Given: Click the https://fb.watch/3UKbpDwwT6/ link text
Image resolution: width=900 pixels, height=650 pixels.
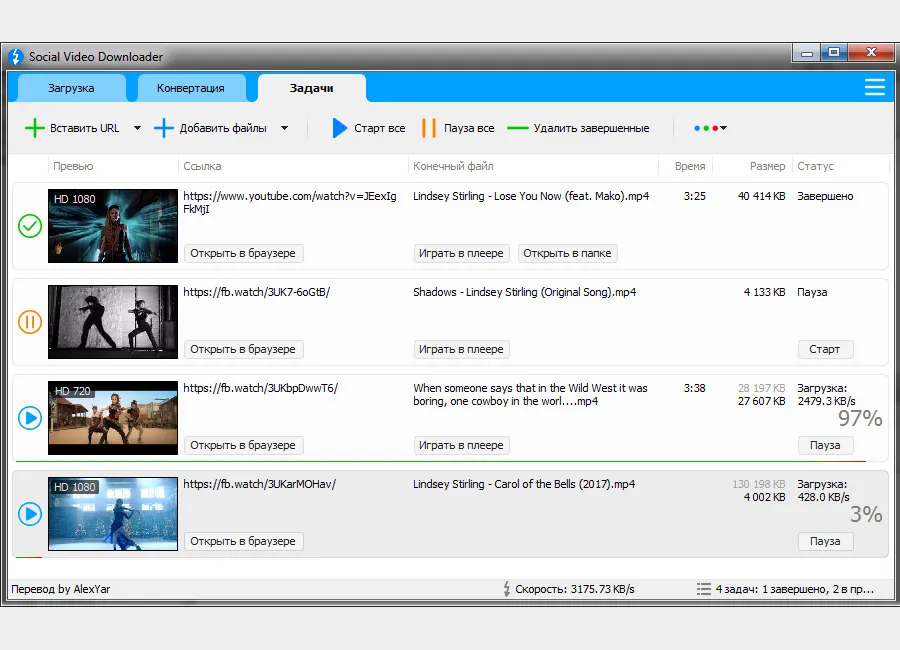Looking at the screenshot, I should coord(261,388).
